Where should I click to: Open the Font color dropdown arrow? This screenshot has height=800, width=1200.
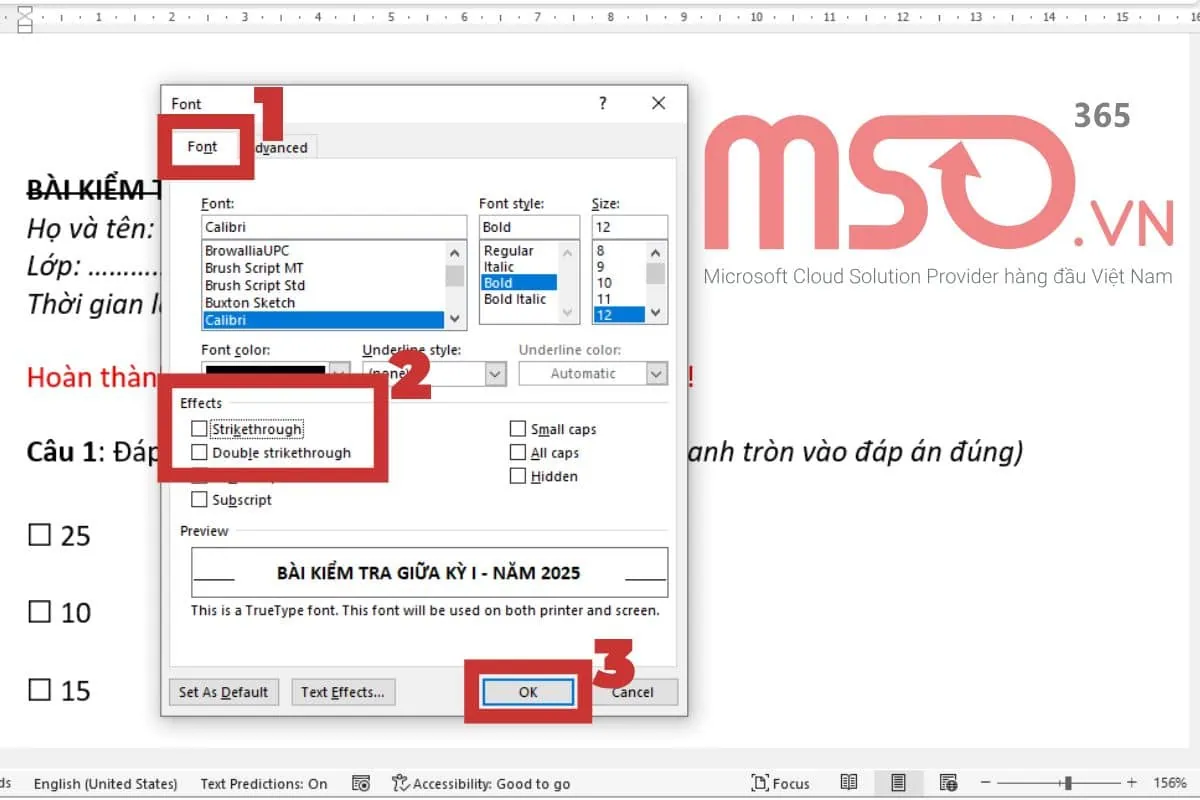point(340,373)
